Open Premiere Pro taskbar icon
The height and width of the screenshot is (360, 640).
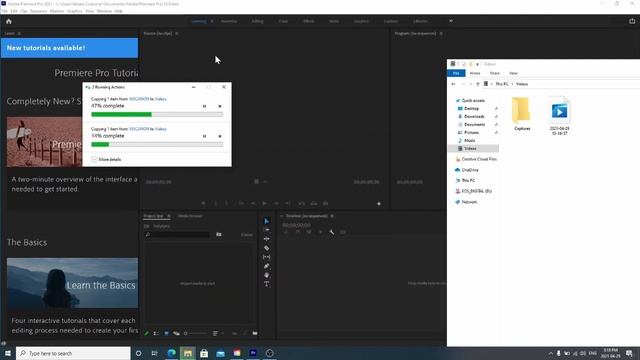(x=253, y=353)
